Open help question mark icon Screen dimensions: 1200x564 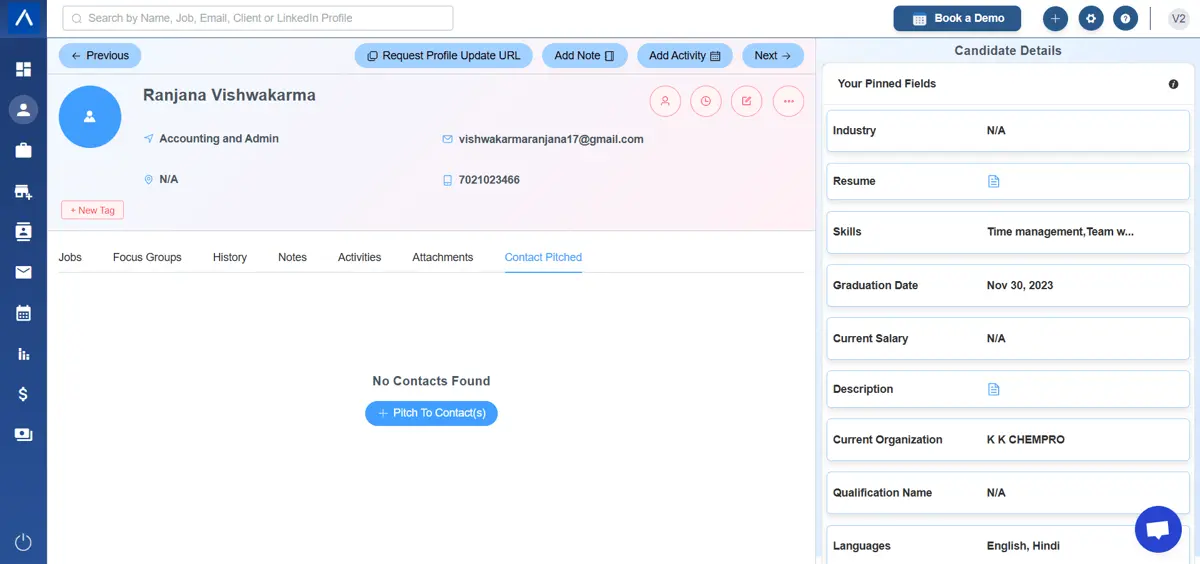click(1126, 18)
